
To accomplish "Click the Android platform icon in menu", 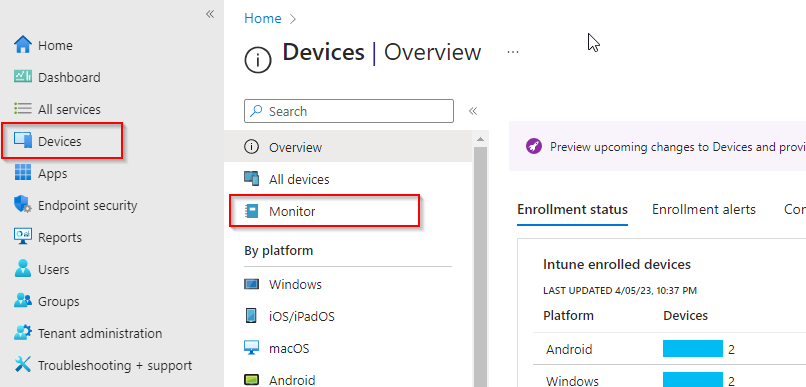I will point(251,380).
